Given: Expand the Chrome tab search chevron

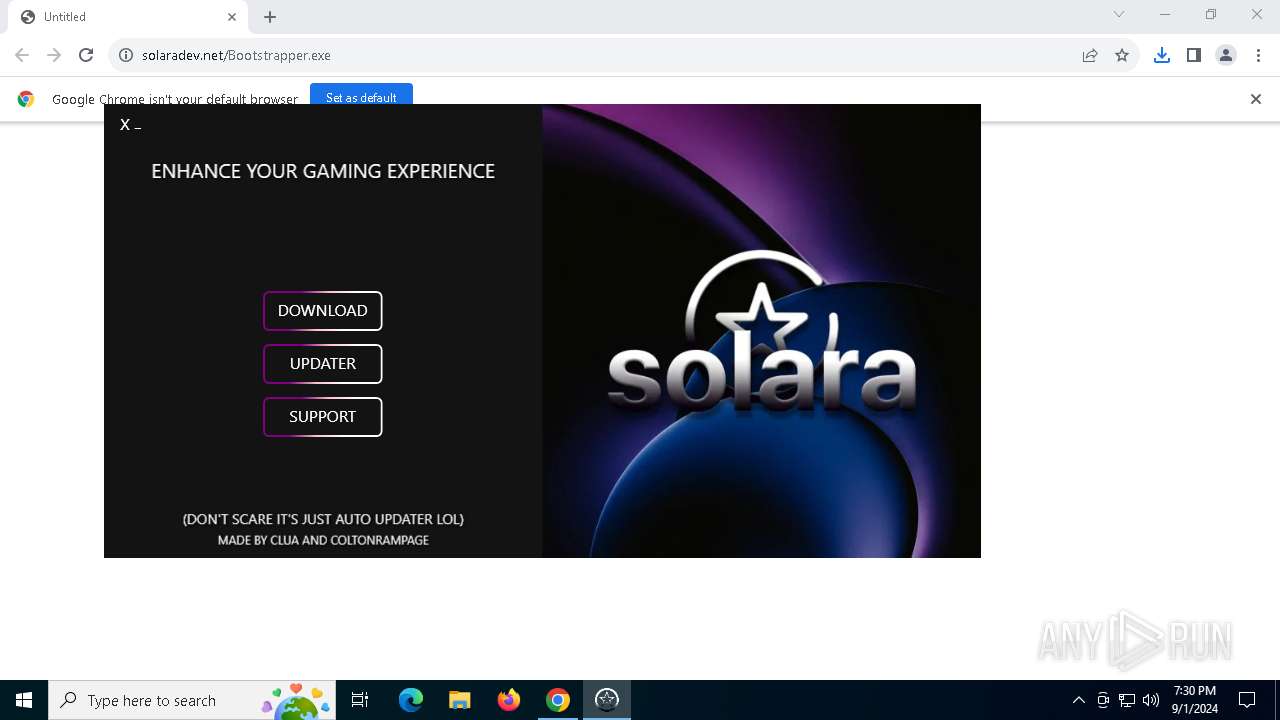Looking at the screenshot, I should (x=1119, y=15).
